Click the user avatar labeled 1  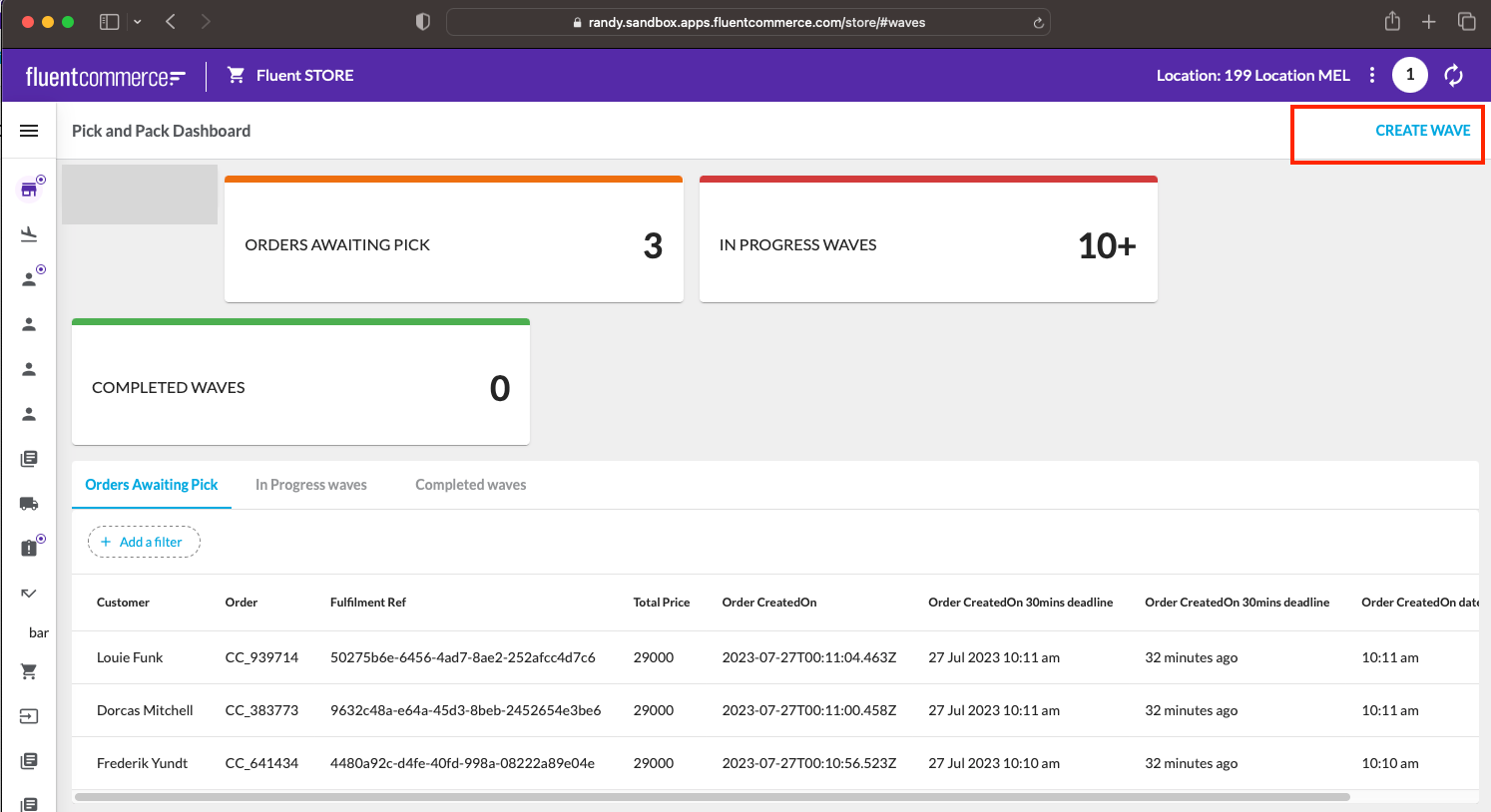pos(1409,75)
